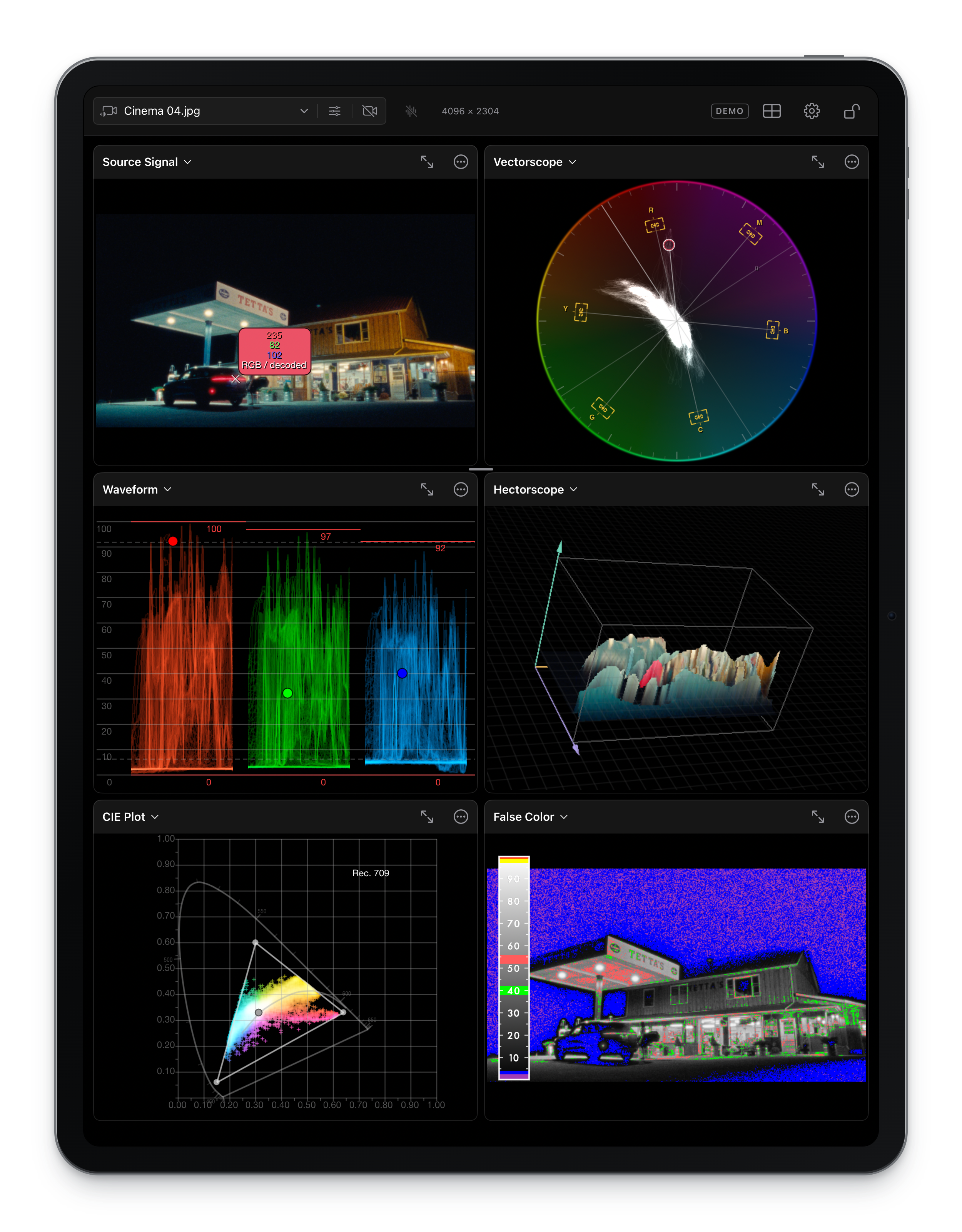Click the red channel marker dot in the waveform
Image resolution: width=962 pixels, height=1232 pixels.
pos(173,541)
